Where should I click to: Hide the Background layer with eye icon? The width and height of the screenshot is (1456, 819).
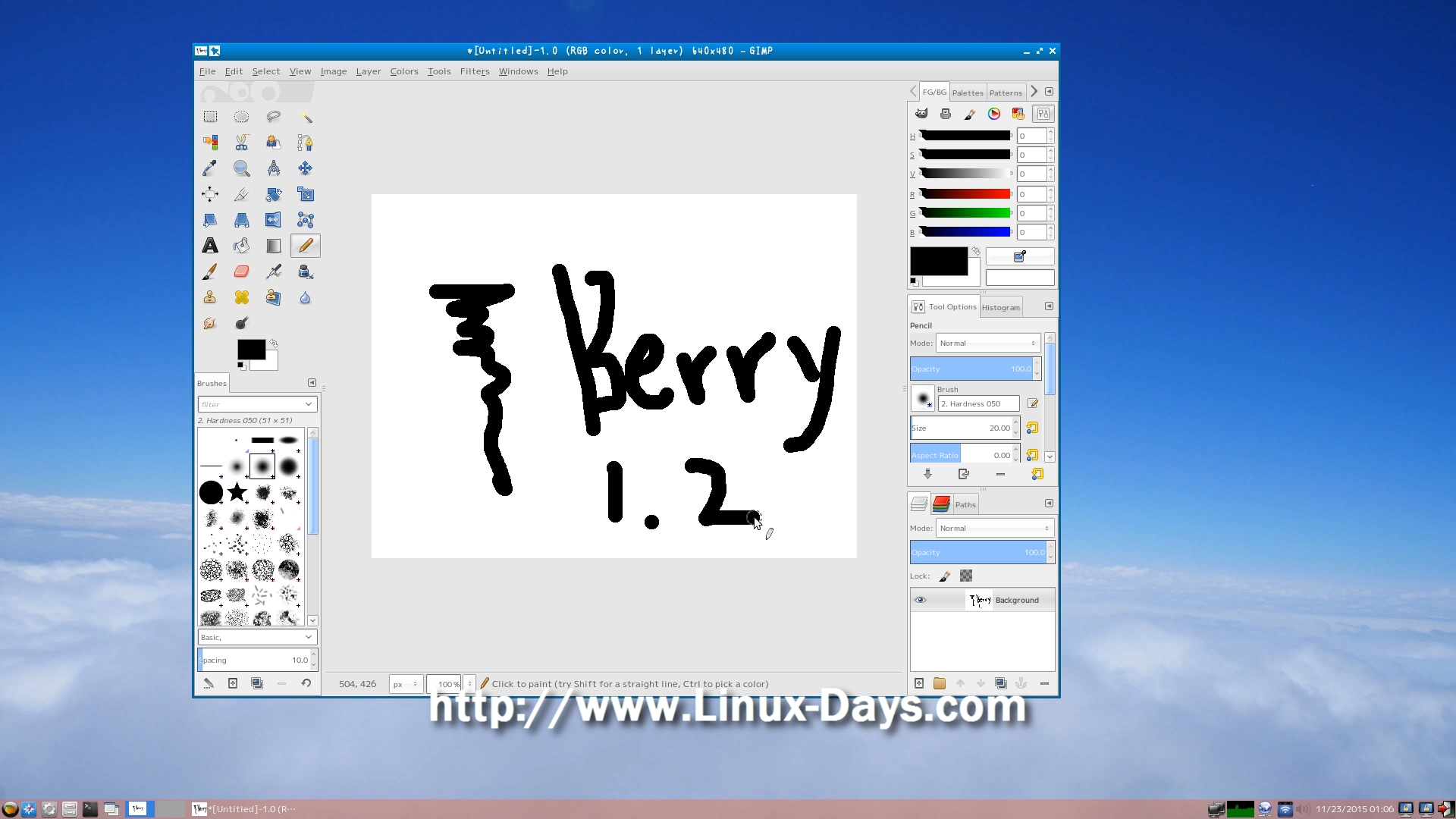point(920,600)
